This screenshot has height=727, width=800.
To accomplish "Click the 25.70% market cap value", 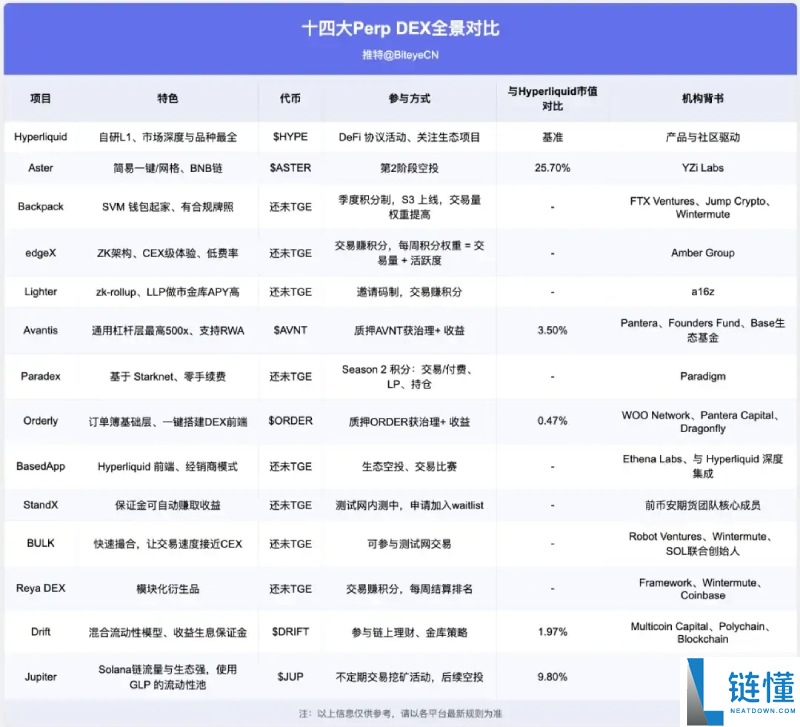I will click(x=552, y=168).
